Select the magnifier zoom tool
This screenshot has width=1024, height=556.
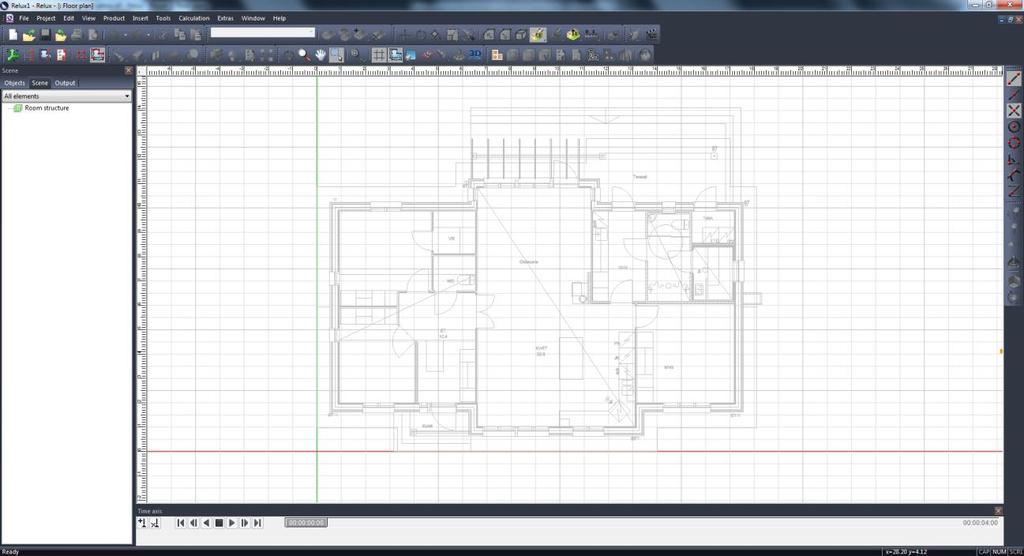pyautogui.click(x=304, y=55)
